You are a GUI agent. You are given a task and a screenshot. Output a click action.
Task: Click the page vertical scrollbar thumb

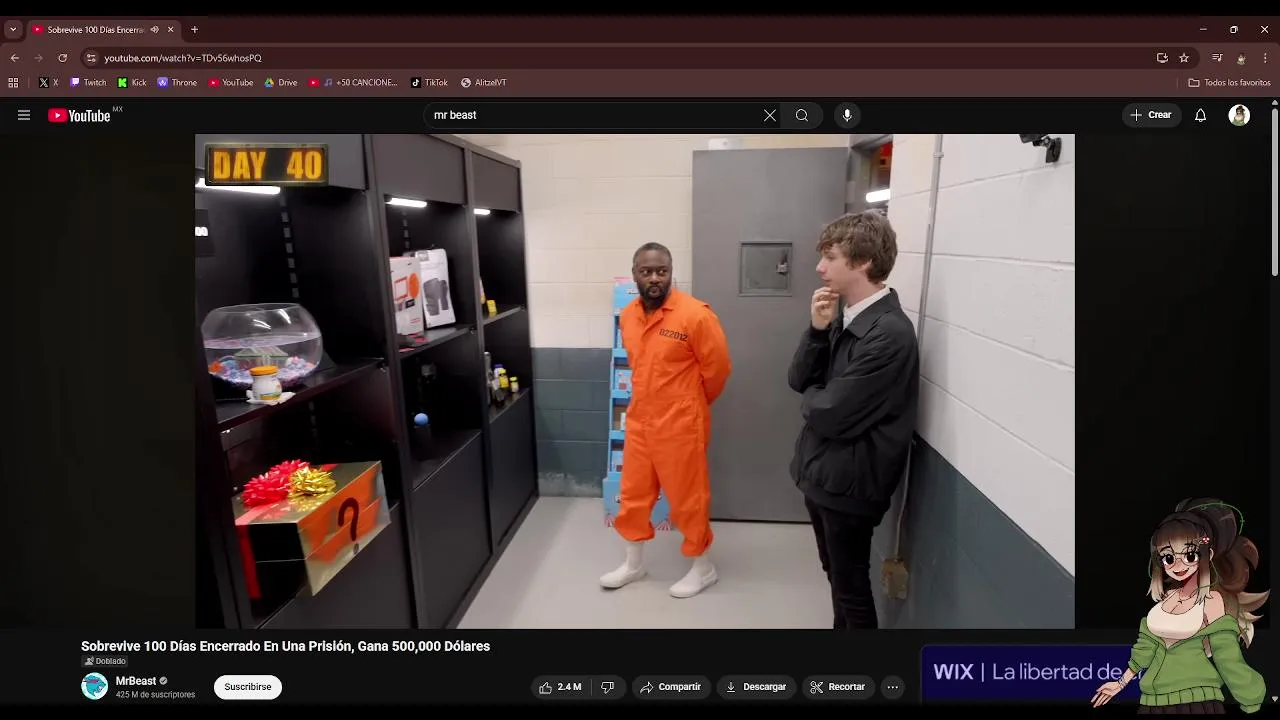tap(1274, 192)
